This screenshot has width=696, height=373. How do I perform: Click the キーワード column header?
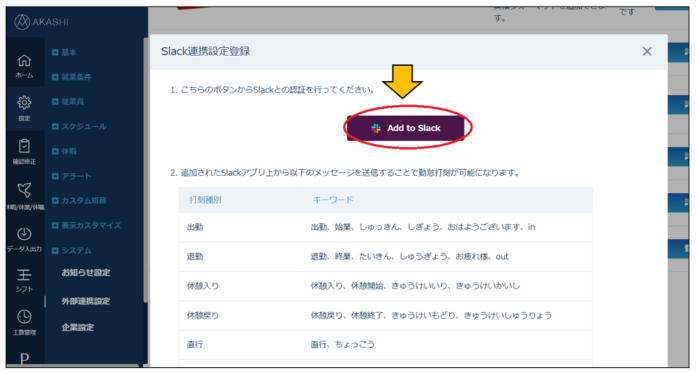pyautogui.click(x=333, y=200)
